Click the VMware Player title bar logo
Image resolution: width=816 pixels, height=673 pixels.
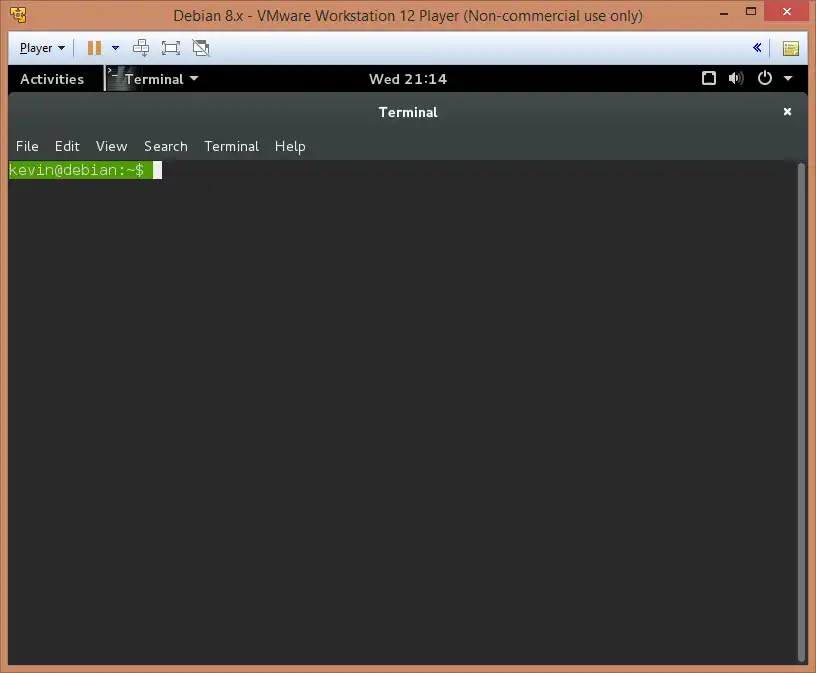[x=18, y=15]
